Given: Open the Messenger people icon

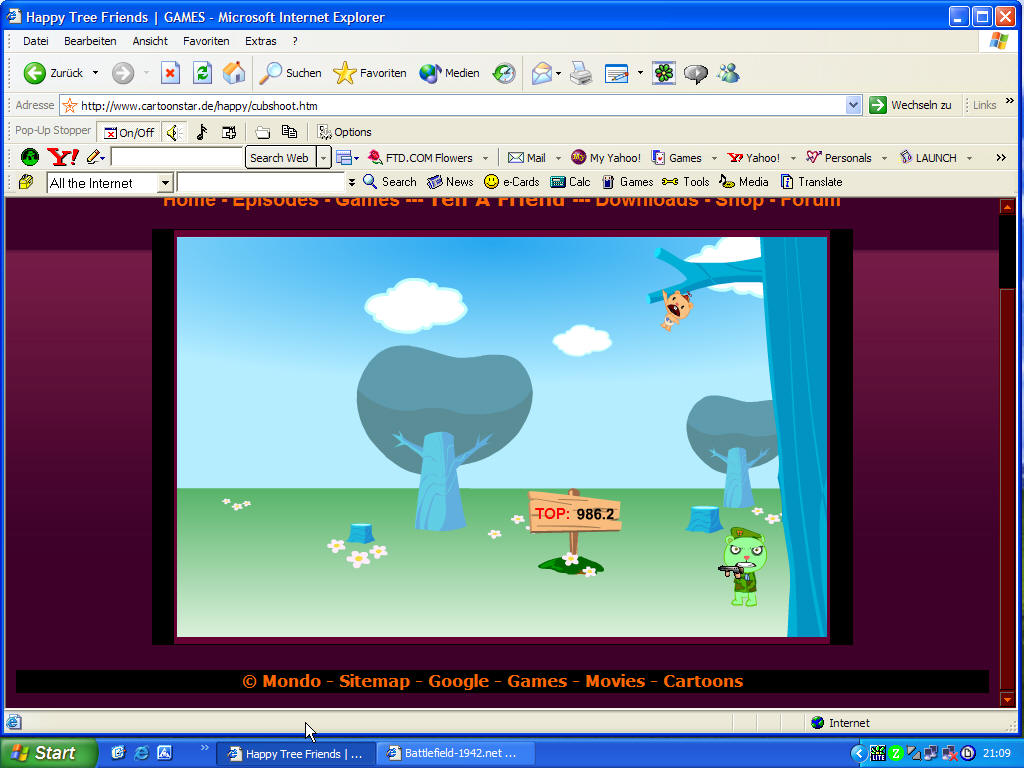Looking at the screenshot, I should pyautogui.click(x=728, y=73).
